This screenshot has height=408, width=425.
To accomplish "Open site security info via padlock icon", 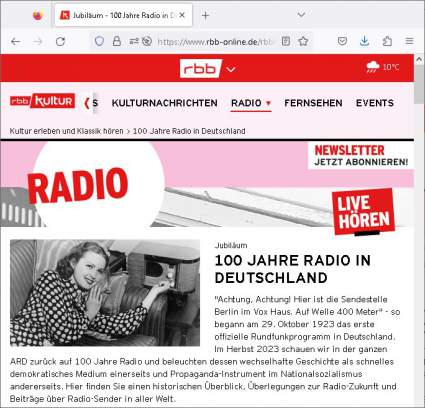I will [117, 41].
